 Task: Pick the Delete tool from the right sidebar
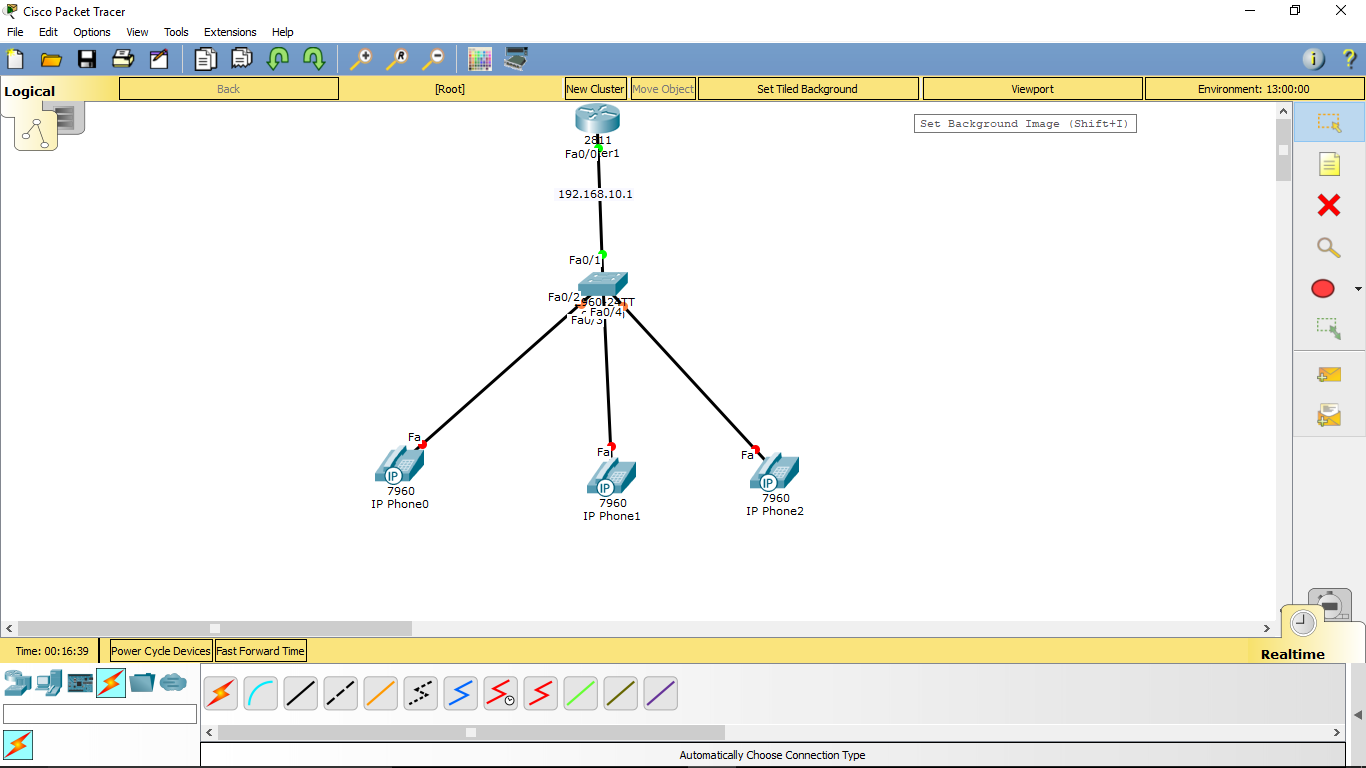1328,205
